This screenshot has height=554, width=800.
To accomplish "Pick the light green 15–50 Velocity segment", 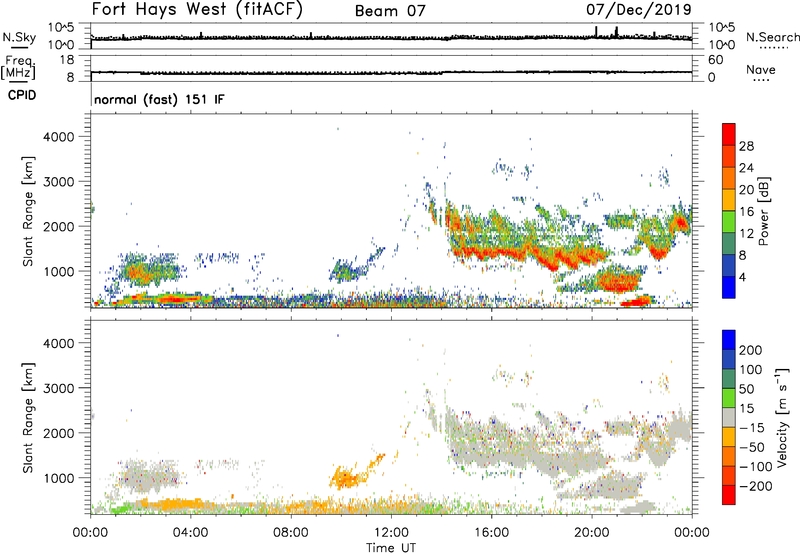I will [729, 398].
